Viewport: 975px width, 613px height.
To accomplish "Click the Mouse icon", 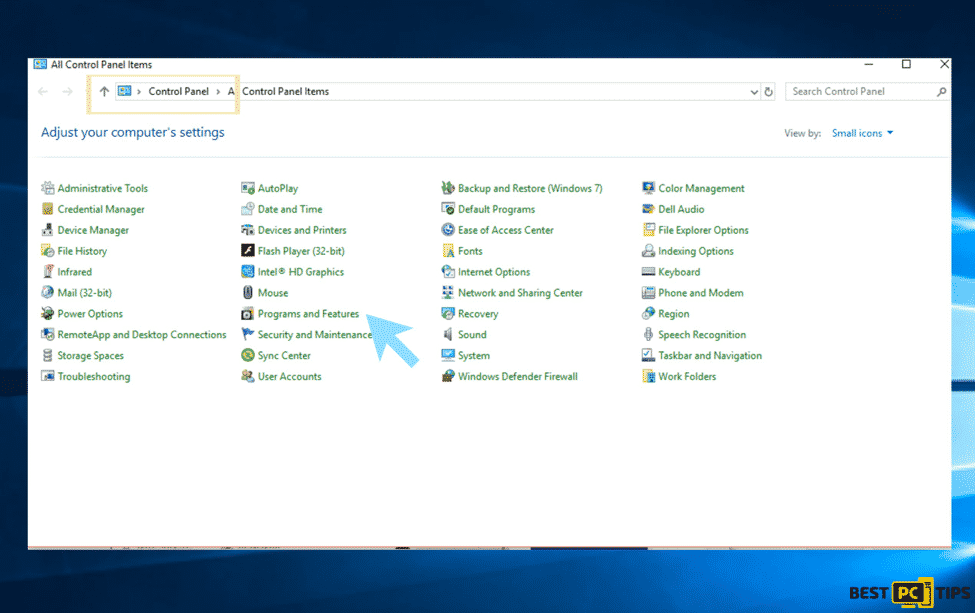I will tap(247, 292).
